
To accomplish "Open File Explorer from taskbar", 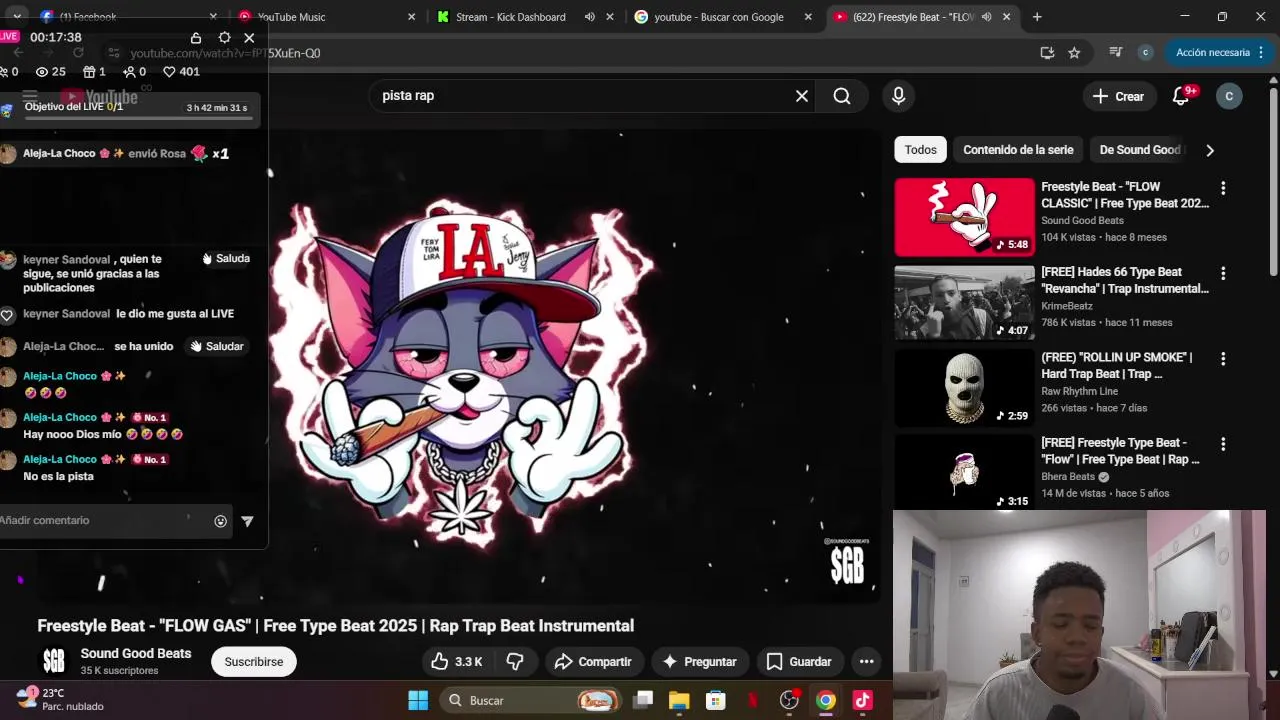I will (x=679, y=700).
